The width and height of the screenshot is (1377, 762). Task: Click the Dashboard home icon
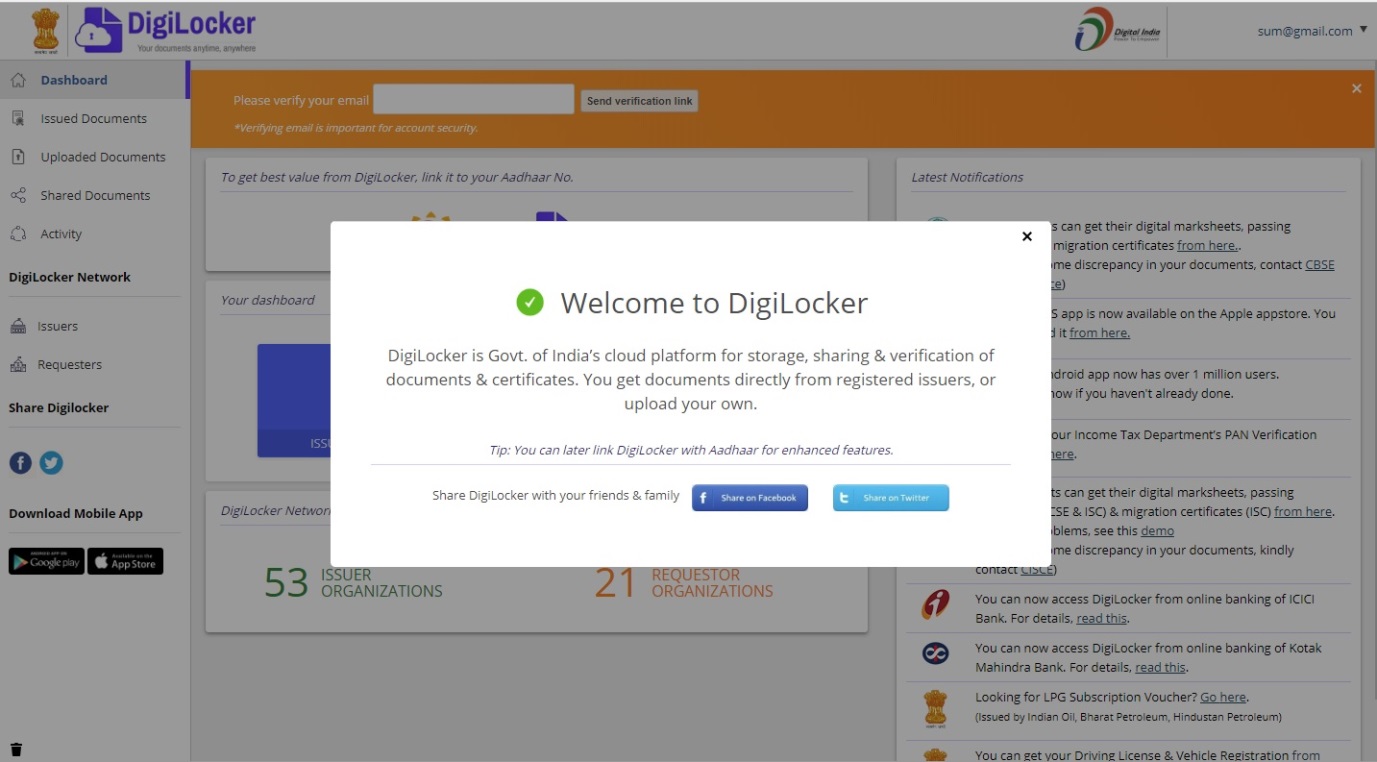coord(18,80)
